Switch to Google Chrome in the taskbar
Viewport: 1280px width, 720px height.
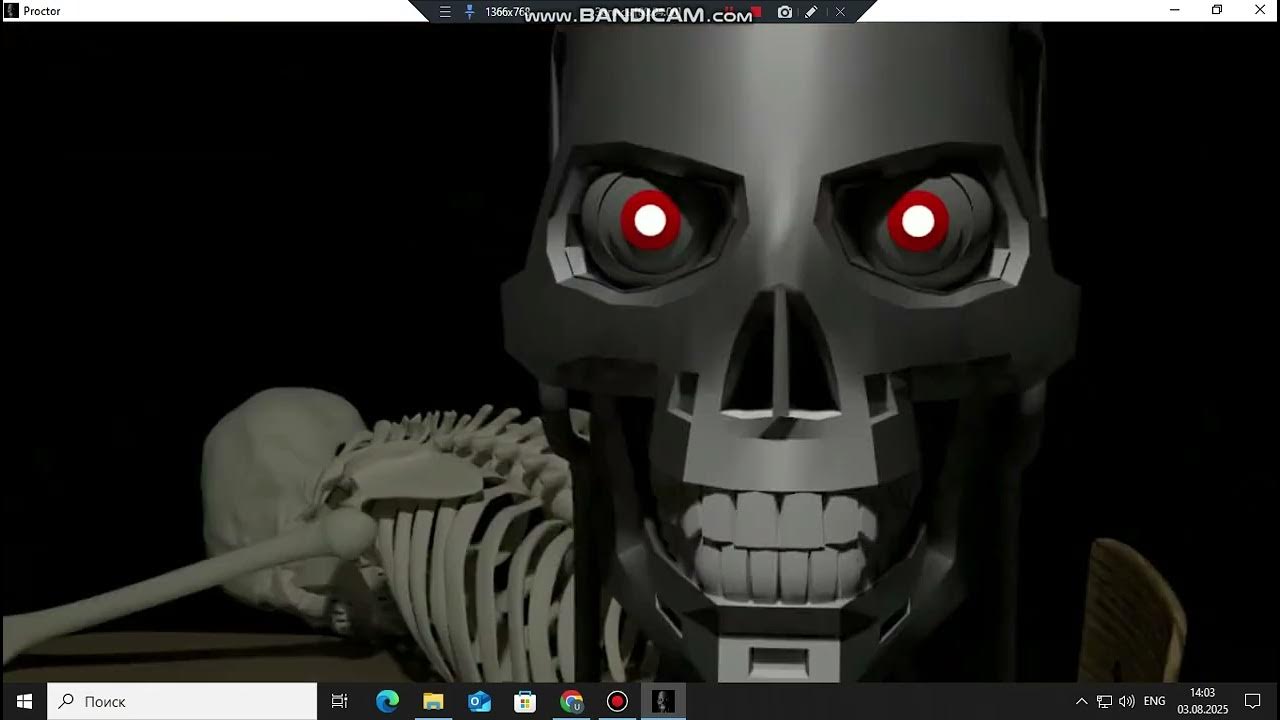pyautogui.click(x=571, y=701)
